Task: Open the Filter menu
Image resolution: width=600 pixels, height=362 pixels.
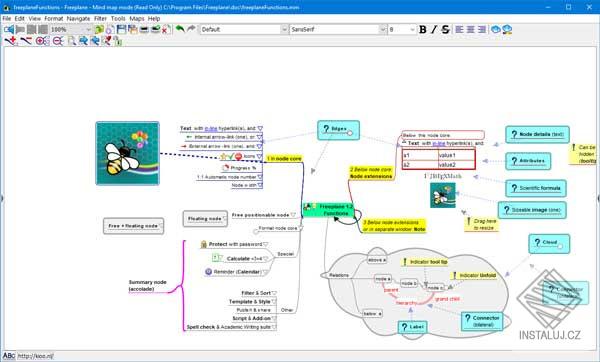Action: coord(100,18)
